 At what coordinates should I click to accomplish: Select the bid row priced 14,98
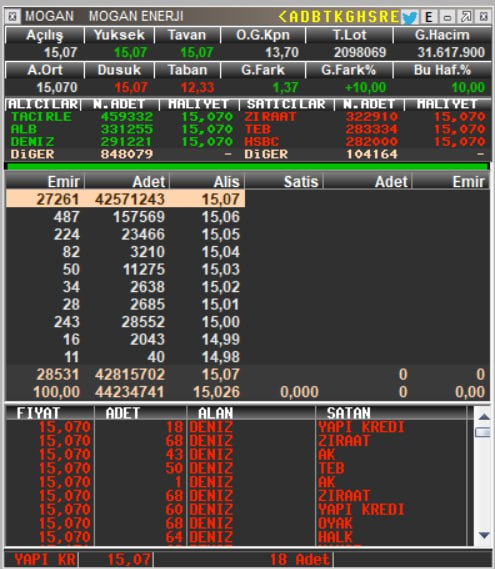click(125, 357)
